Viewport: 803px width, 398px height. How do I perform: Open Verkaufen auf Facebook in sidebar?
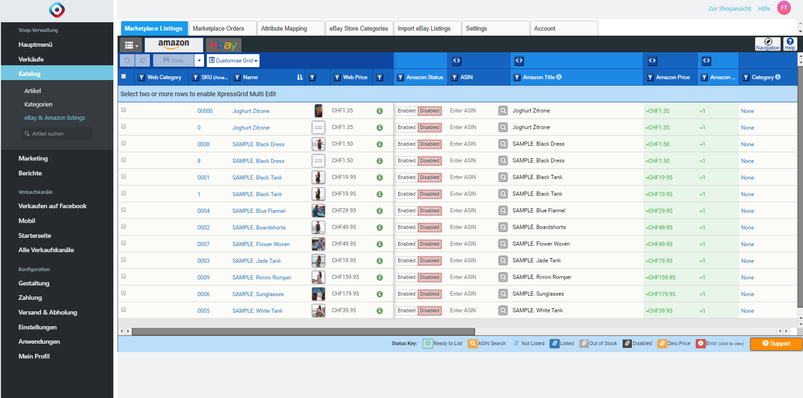tap(52, 206)
